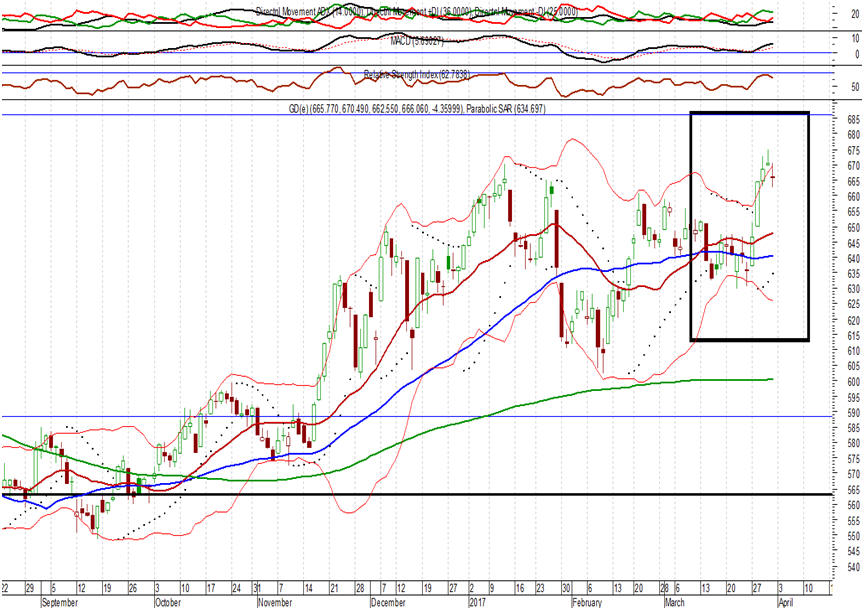Click the RSI scale value 50
The height and width of the screenshot is (610, 864).
pyautogui.click(x=855, y=87)
